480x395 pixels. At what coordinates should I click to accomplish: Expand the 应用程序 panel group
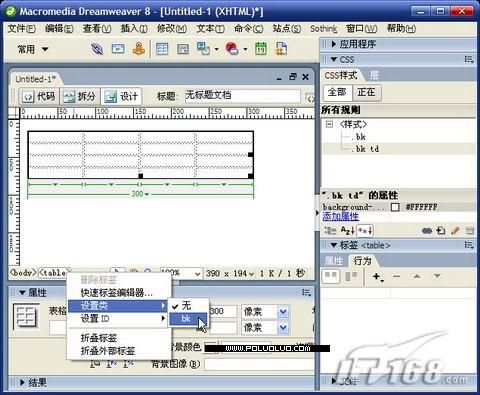[334, 44]
